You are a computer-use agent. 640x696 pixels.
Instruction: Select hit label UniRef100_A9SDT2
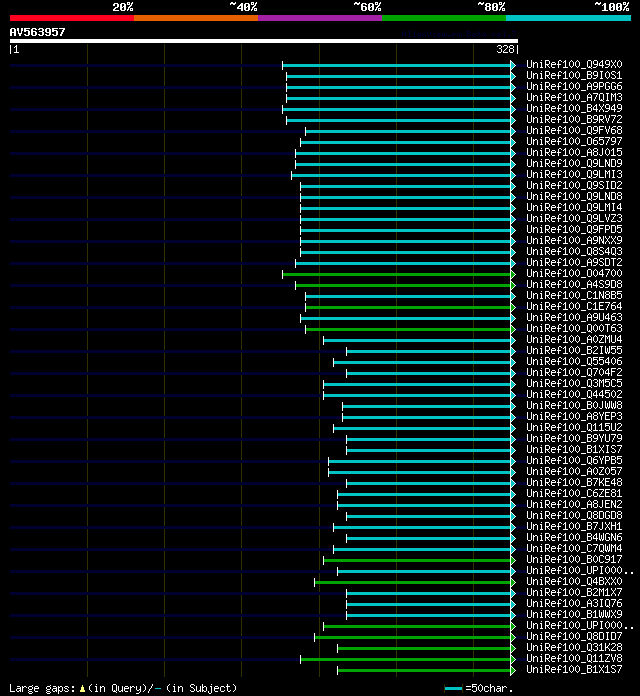tap(574, 262)
